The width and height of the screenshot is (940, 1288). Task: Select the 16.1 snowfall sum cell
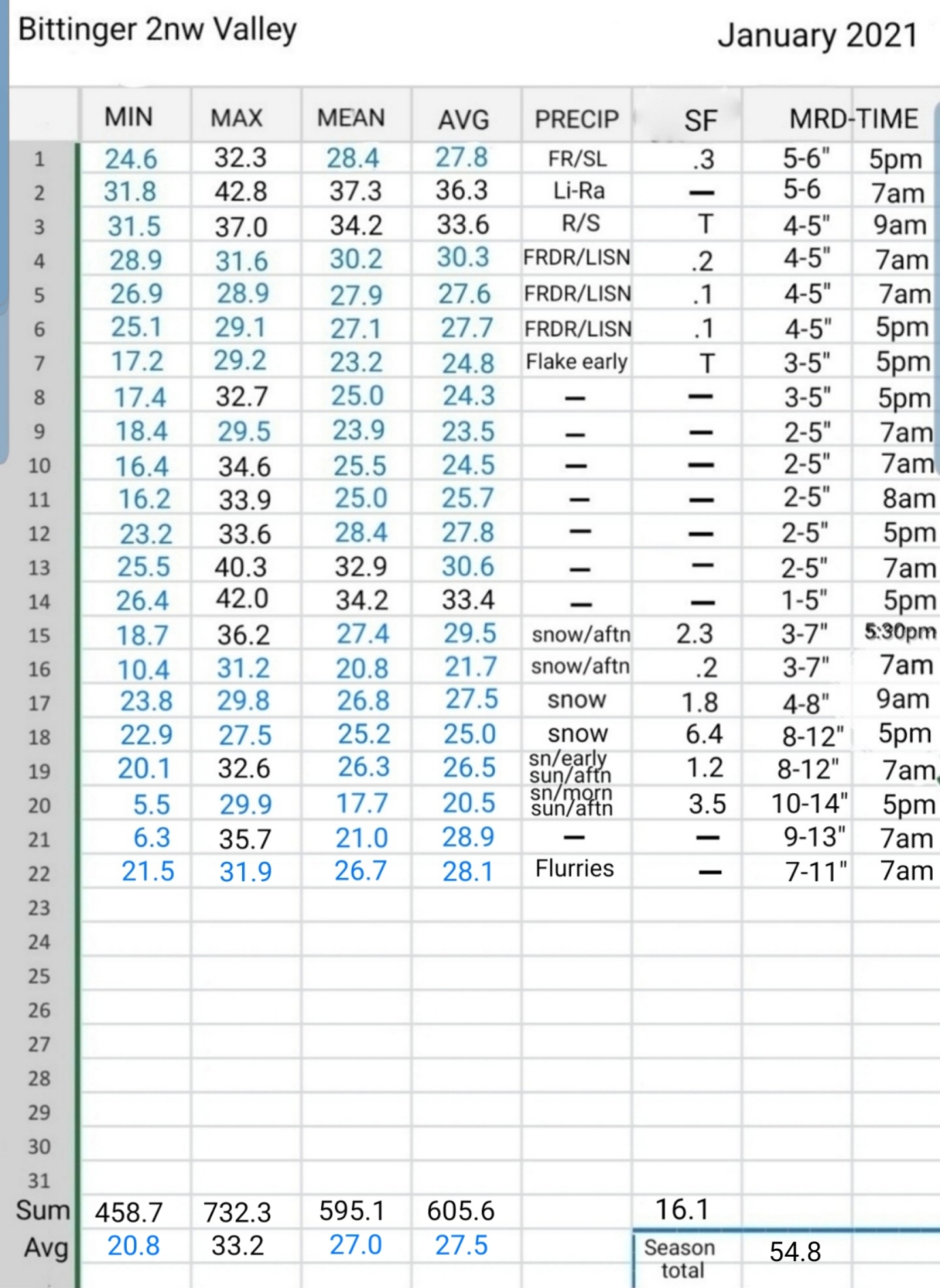[682, 1210]
